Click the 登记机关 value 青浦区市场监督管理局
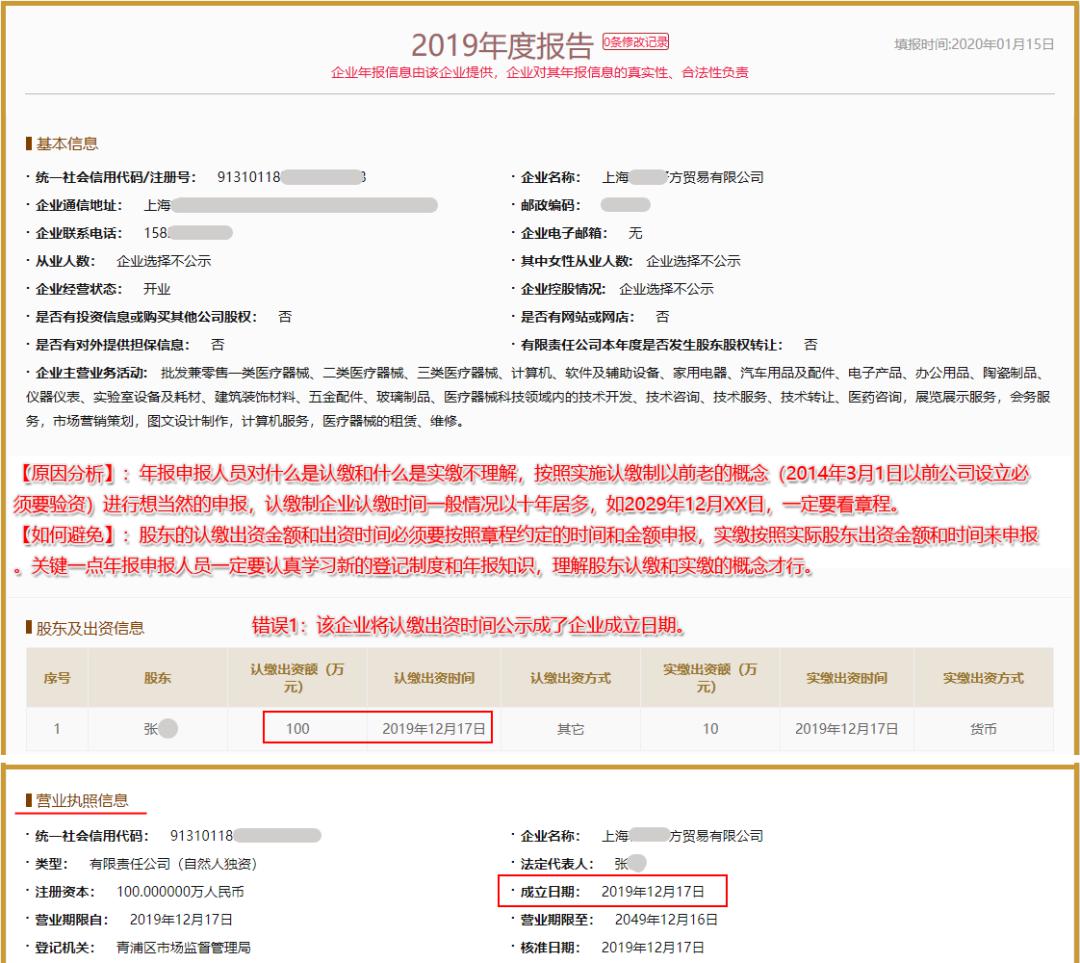 point(183,947)
